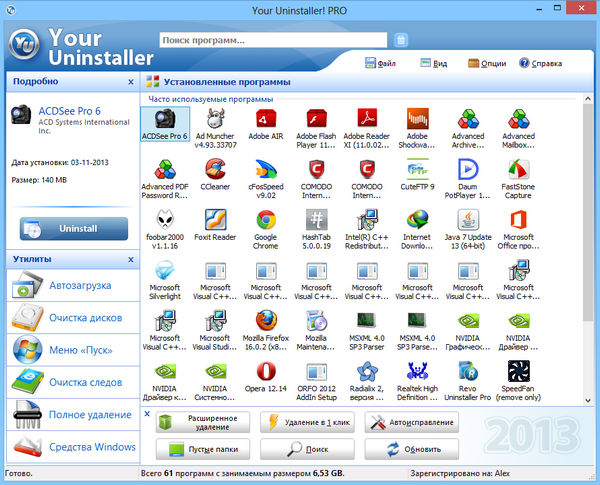This screenshot has width=600, height=485.
Task: Open the Опции menu
Action: point(486,63)
